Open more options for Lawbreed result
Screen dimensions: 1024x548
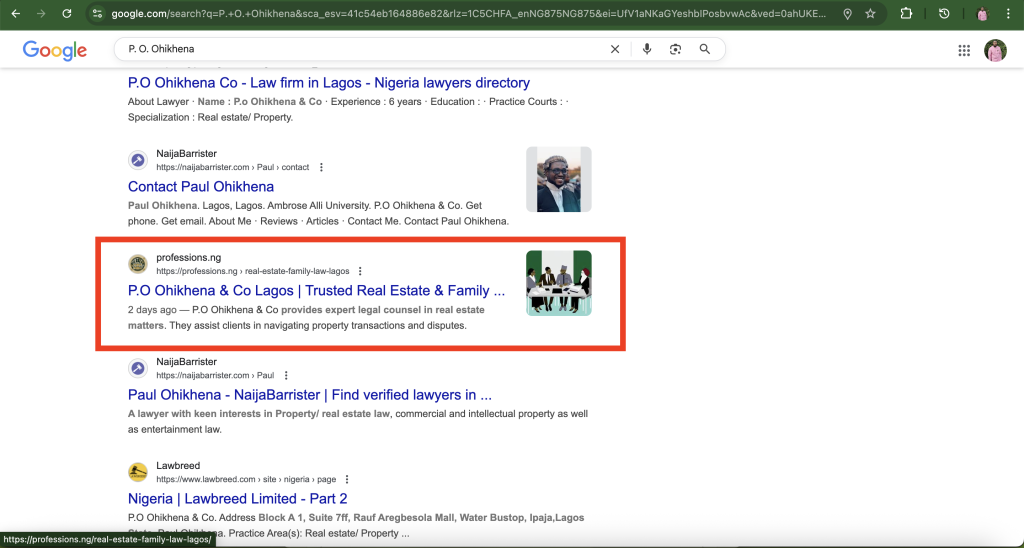[347, 479]
